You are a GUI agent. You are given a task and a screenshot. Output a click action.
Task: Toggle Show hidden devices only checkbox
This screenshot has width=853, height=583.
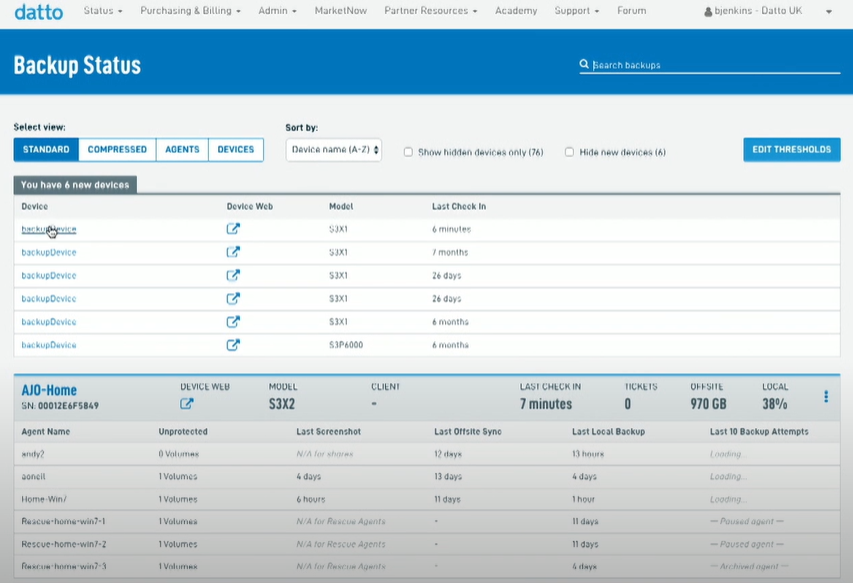pyautogui.click(x=408, y=152)
